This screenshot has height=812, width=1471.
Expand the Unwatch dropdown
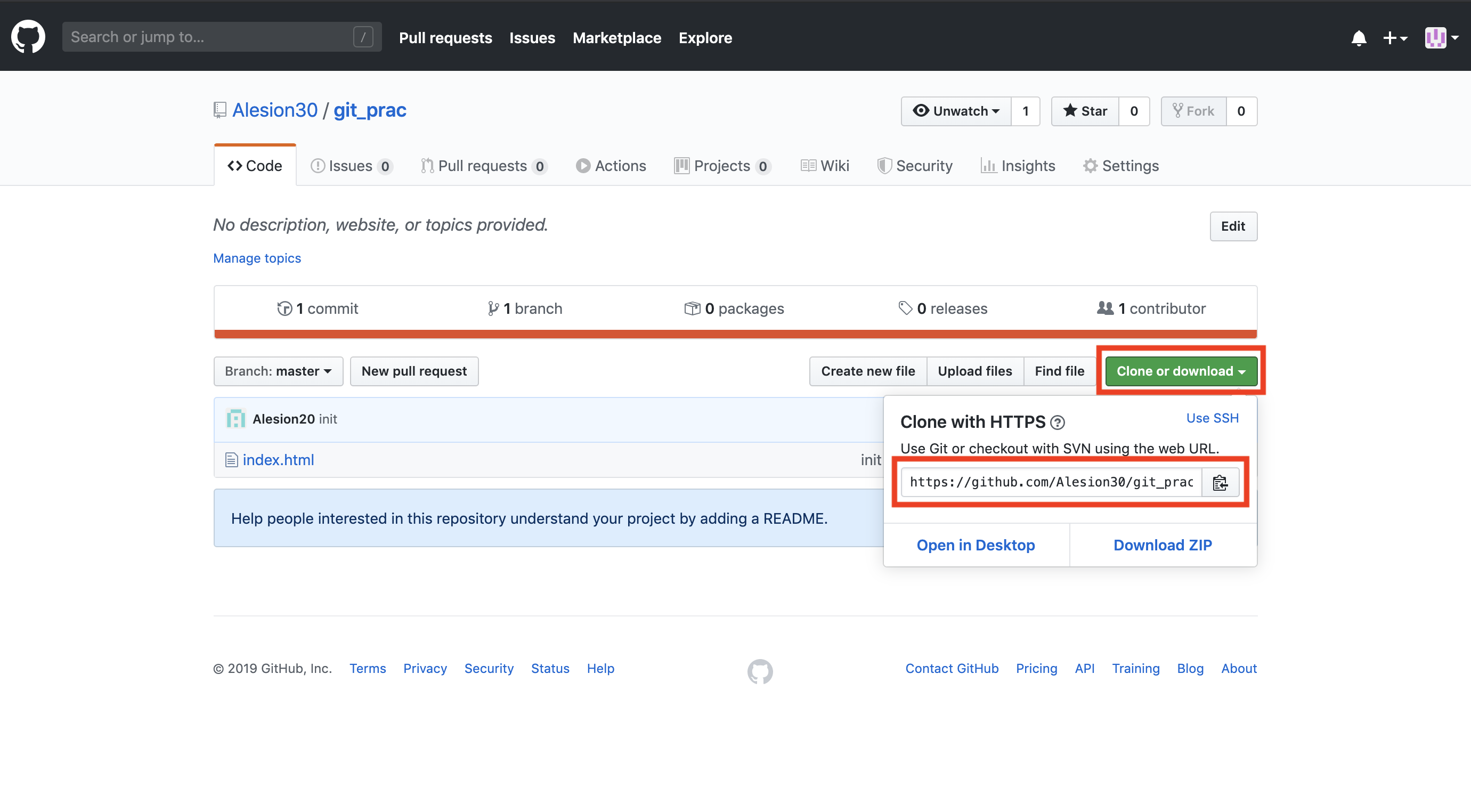point(956,111)
